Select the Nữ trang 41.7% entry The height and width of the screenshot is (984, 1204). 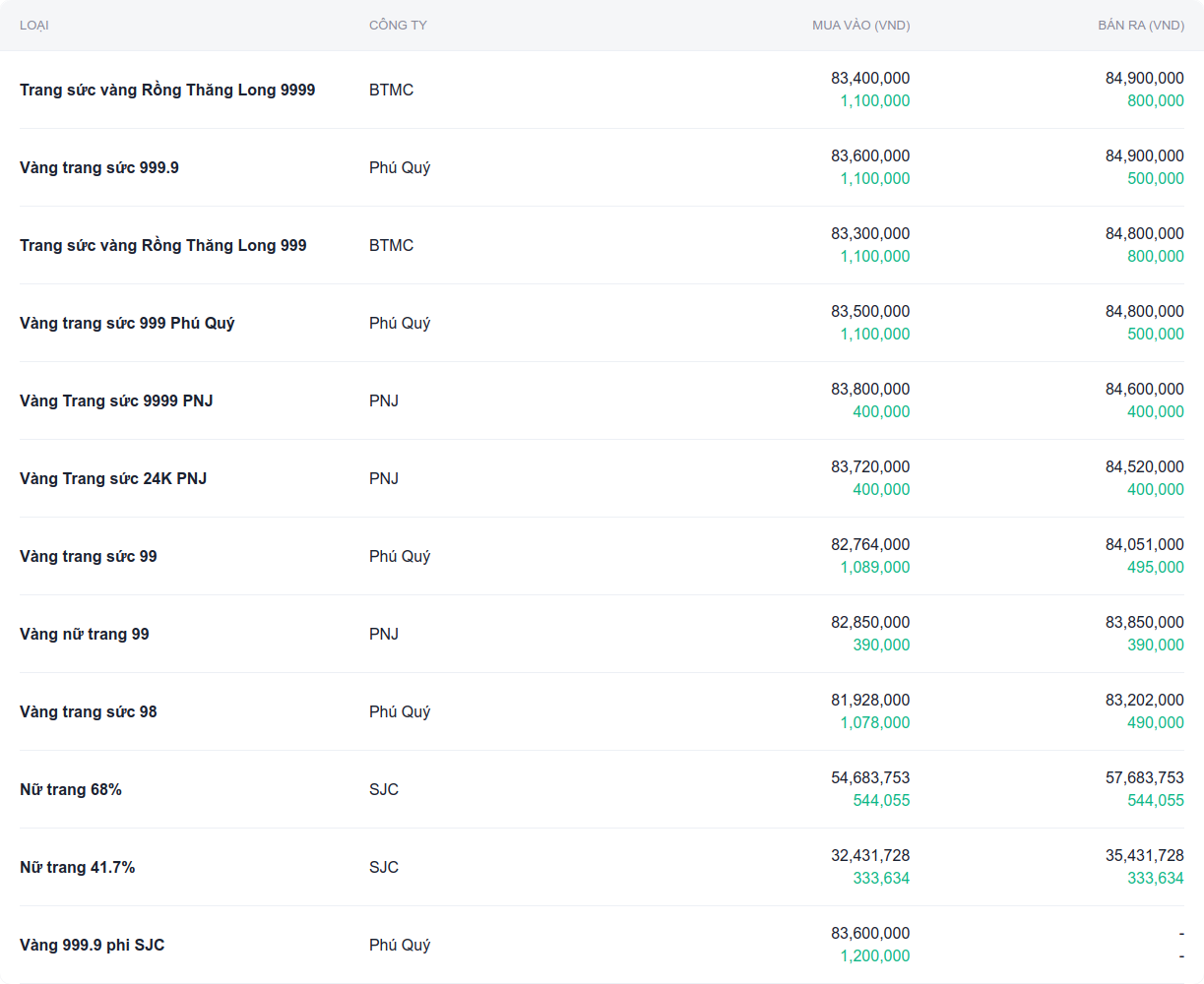[x=78, y=867]
